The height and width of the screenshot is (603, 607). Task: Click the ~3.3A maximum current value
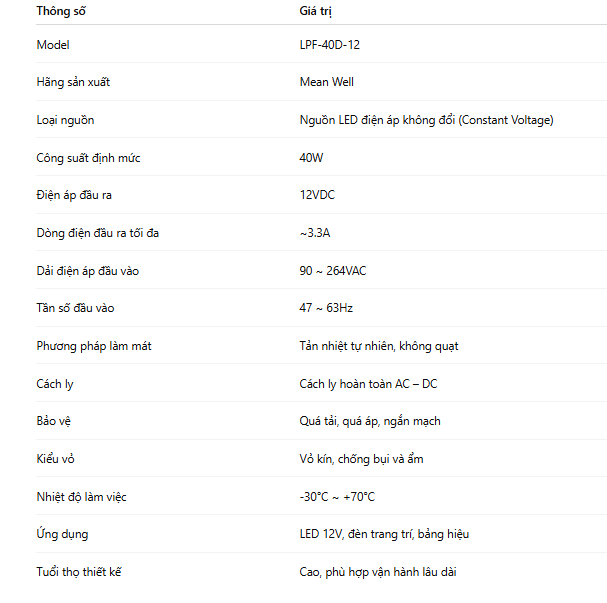point(314,233)
